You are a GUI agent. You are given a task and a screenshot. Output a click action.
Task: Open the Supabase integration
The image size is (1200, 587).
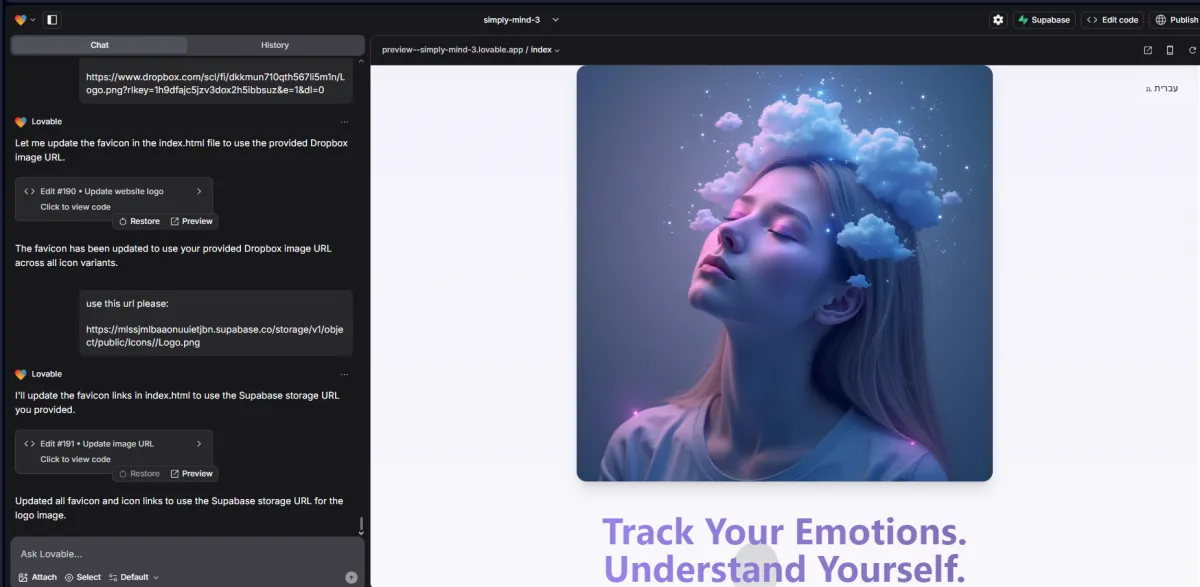[x=1044, y=20]
